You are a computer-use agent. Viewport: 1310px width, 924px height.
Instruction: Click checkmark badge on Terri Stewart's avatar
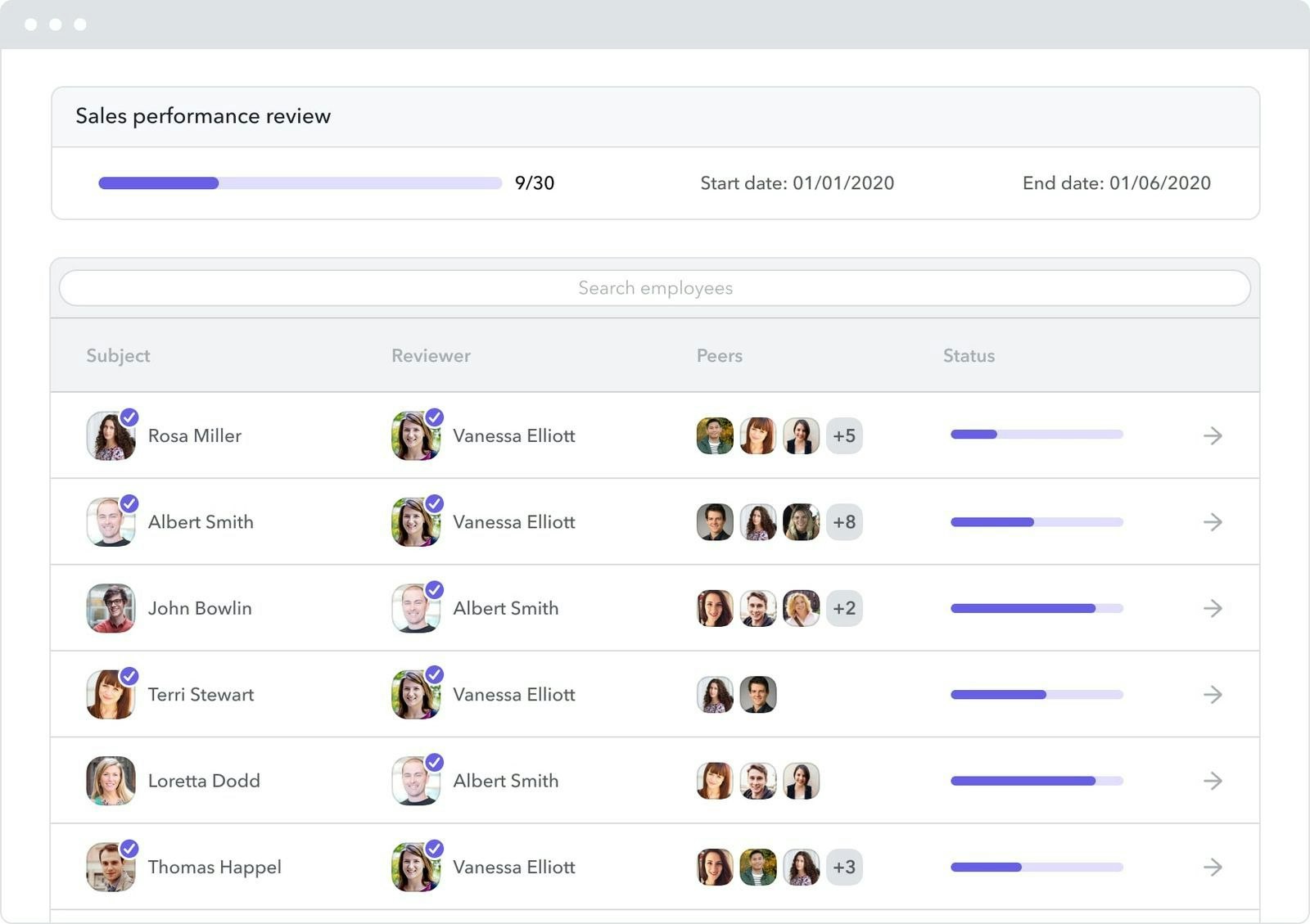coord(129,676)
